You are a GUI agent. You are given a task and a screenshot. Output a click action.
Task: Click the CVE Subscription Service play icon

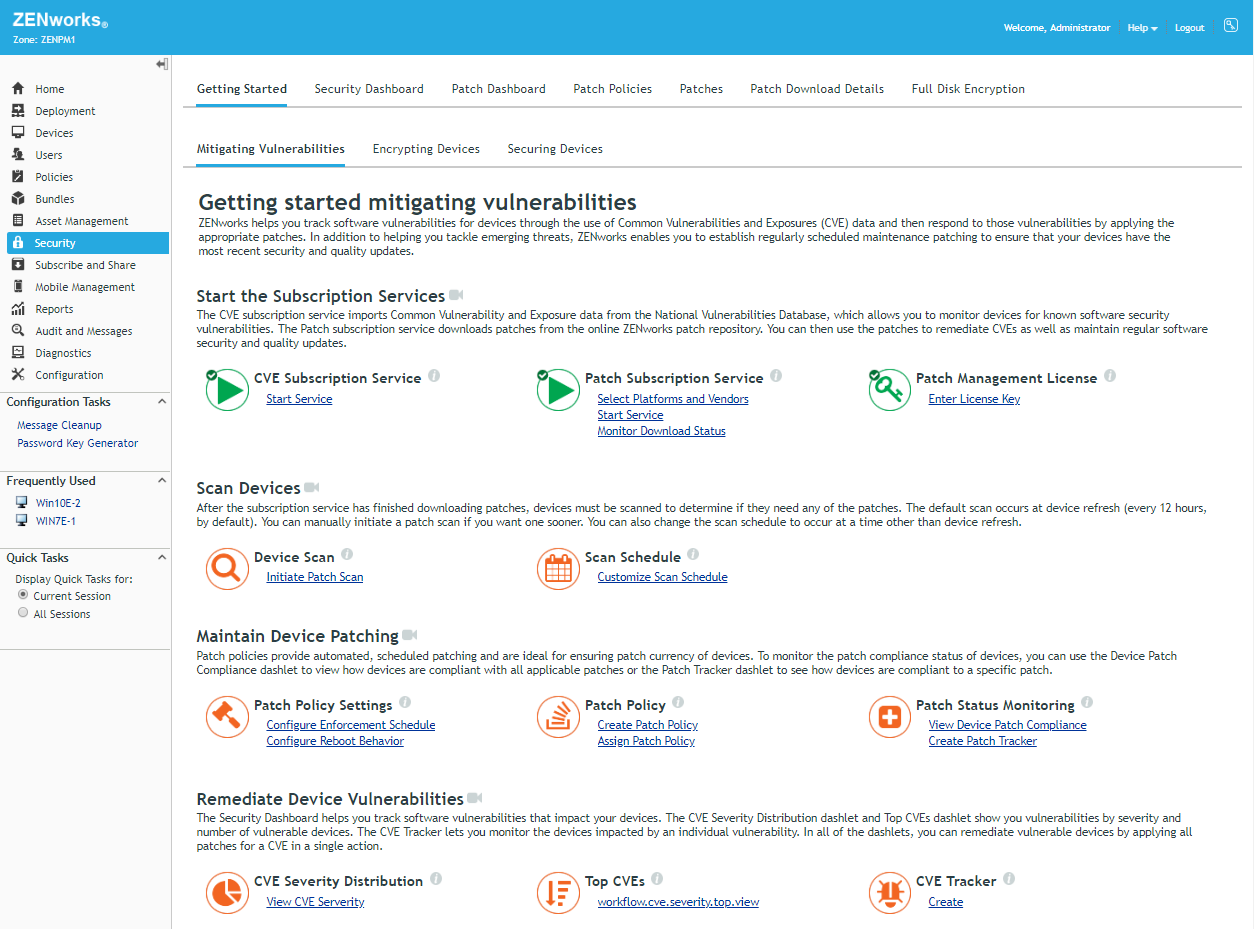click(x=227, y=390)
